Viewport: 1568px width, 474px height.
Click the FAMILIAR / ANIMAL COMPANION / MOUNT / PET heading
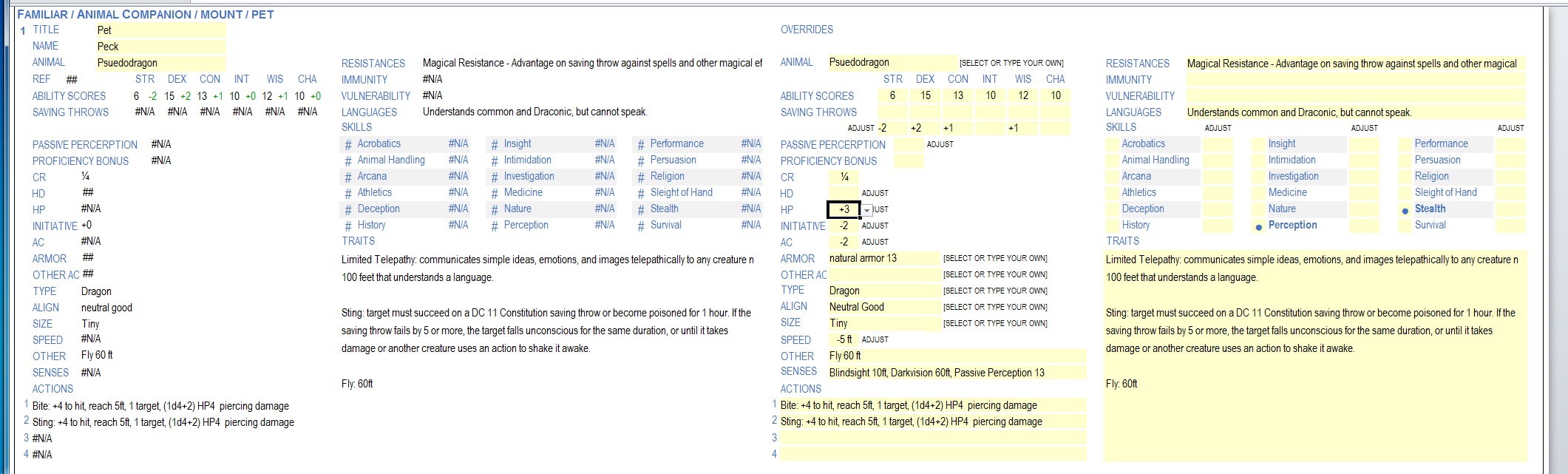(x=146, y=14)
